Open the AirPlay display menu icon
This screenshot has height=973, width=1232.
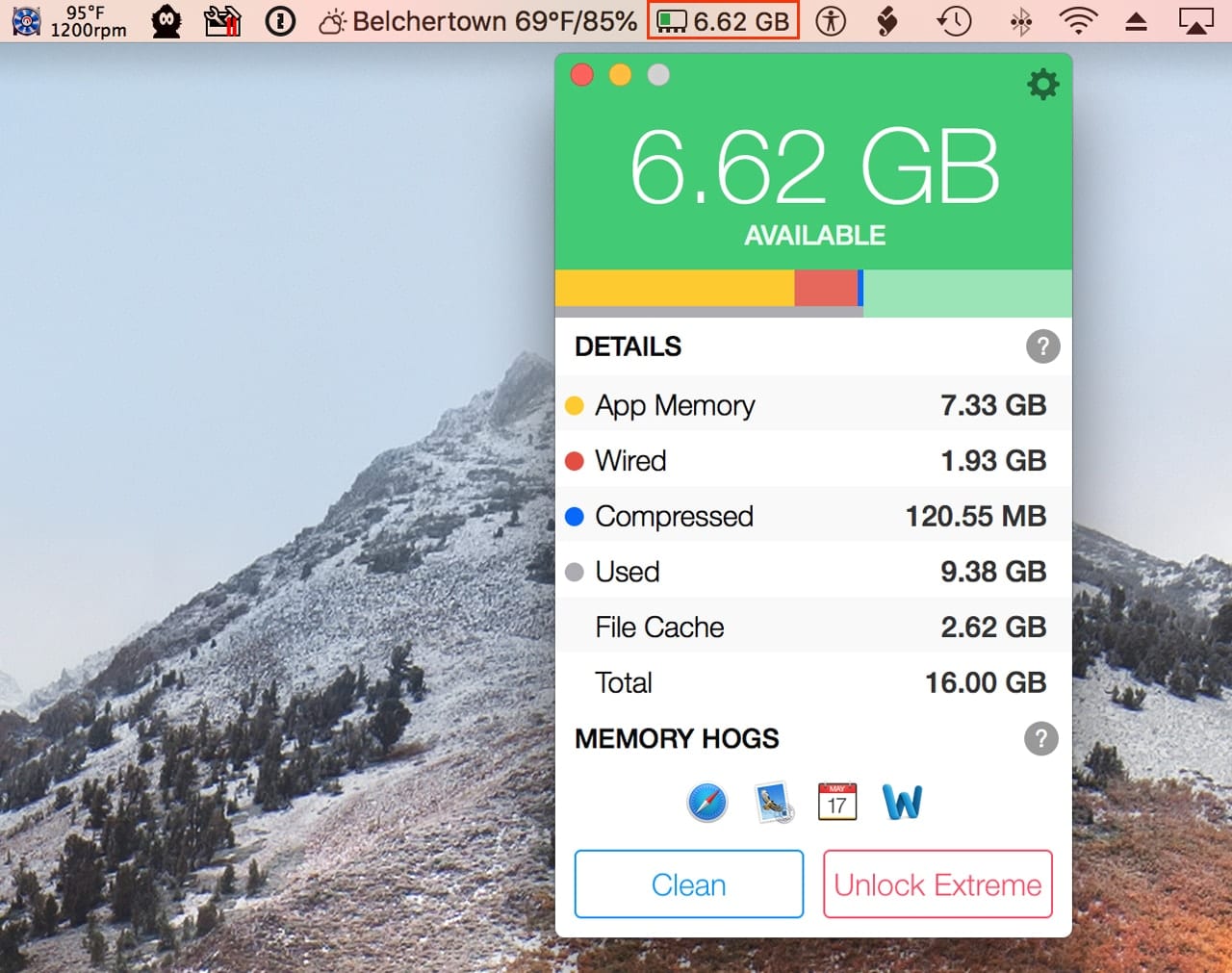click(1195, 21)
